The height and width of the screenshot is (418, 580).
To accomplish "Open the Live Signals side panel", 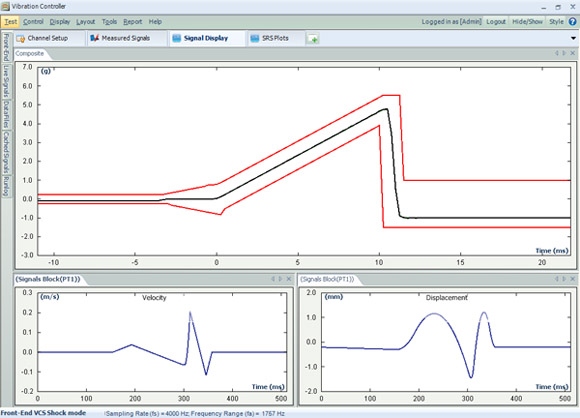I will (x=6, y=81).
